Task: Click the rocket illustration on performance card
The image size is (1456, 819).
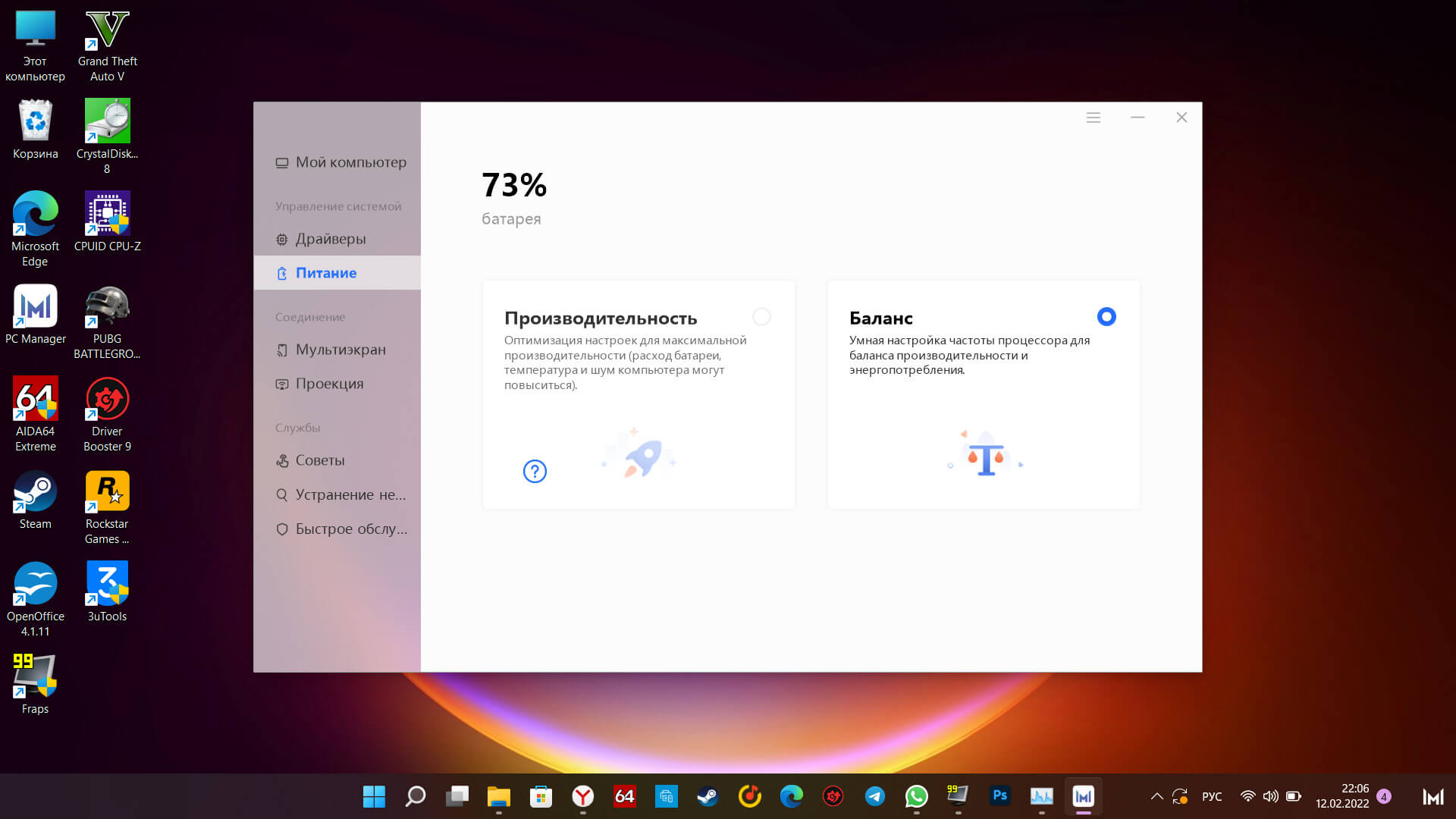Action: [639, 456]
